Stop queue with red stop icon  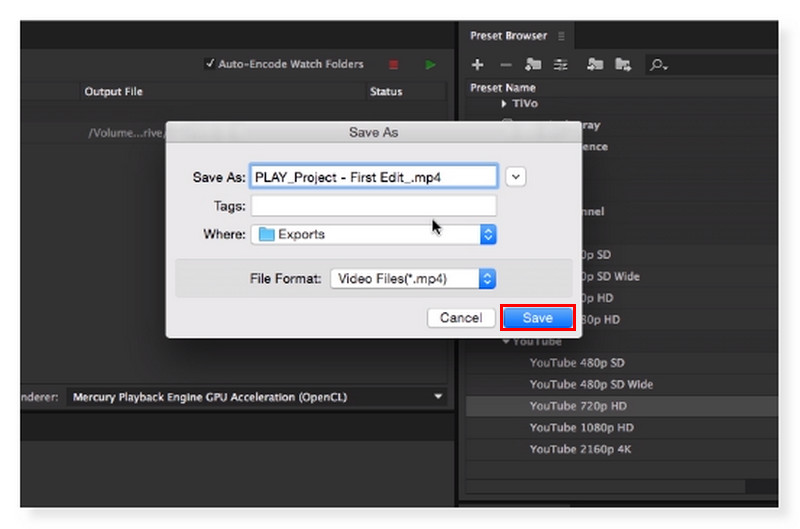pyautogui.click(x=393, y=65)
